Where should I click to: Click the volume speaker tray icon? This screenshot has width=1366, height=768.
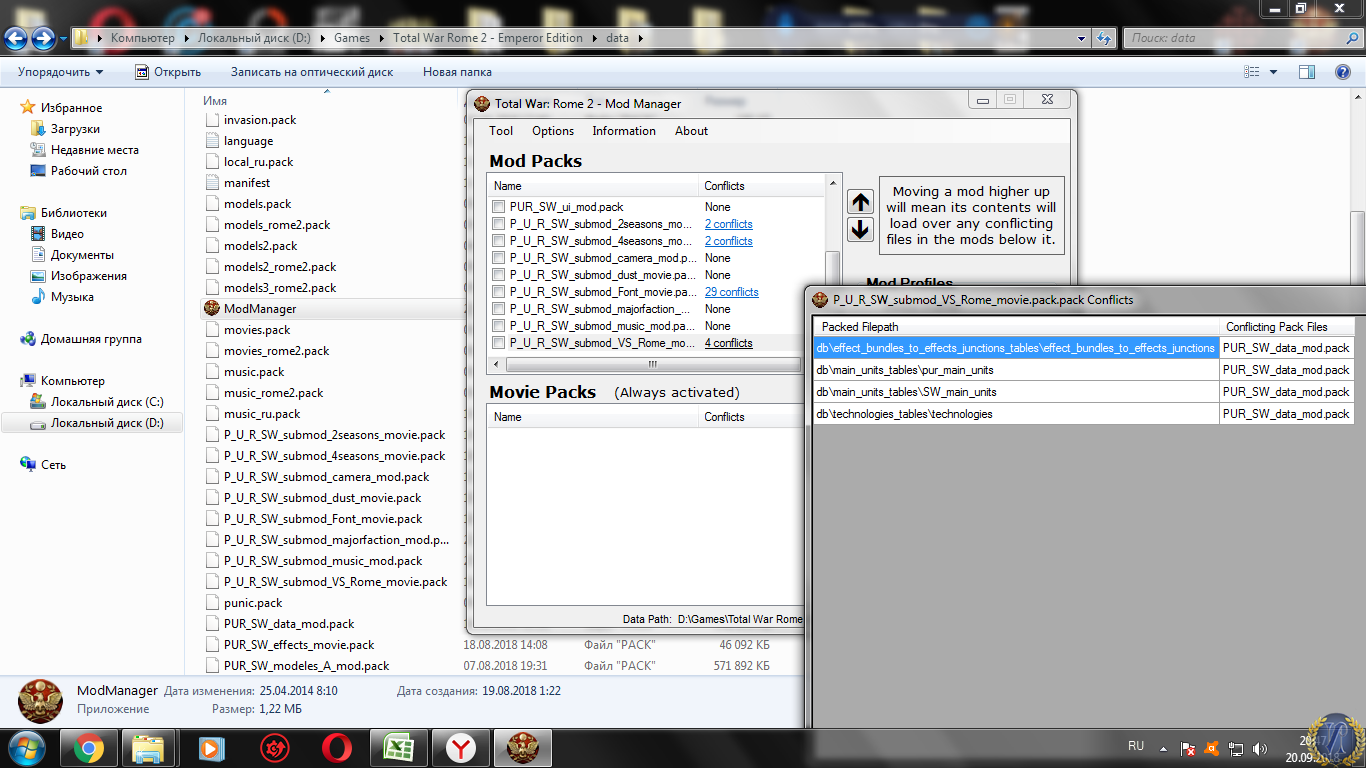[1258, 748]
